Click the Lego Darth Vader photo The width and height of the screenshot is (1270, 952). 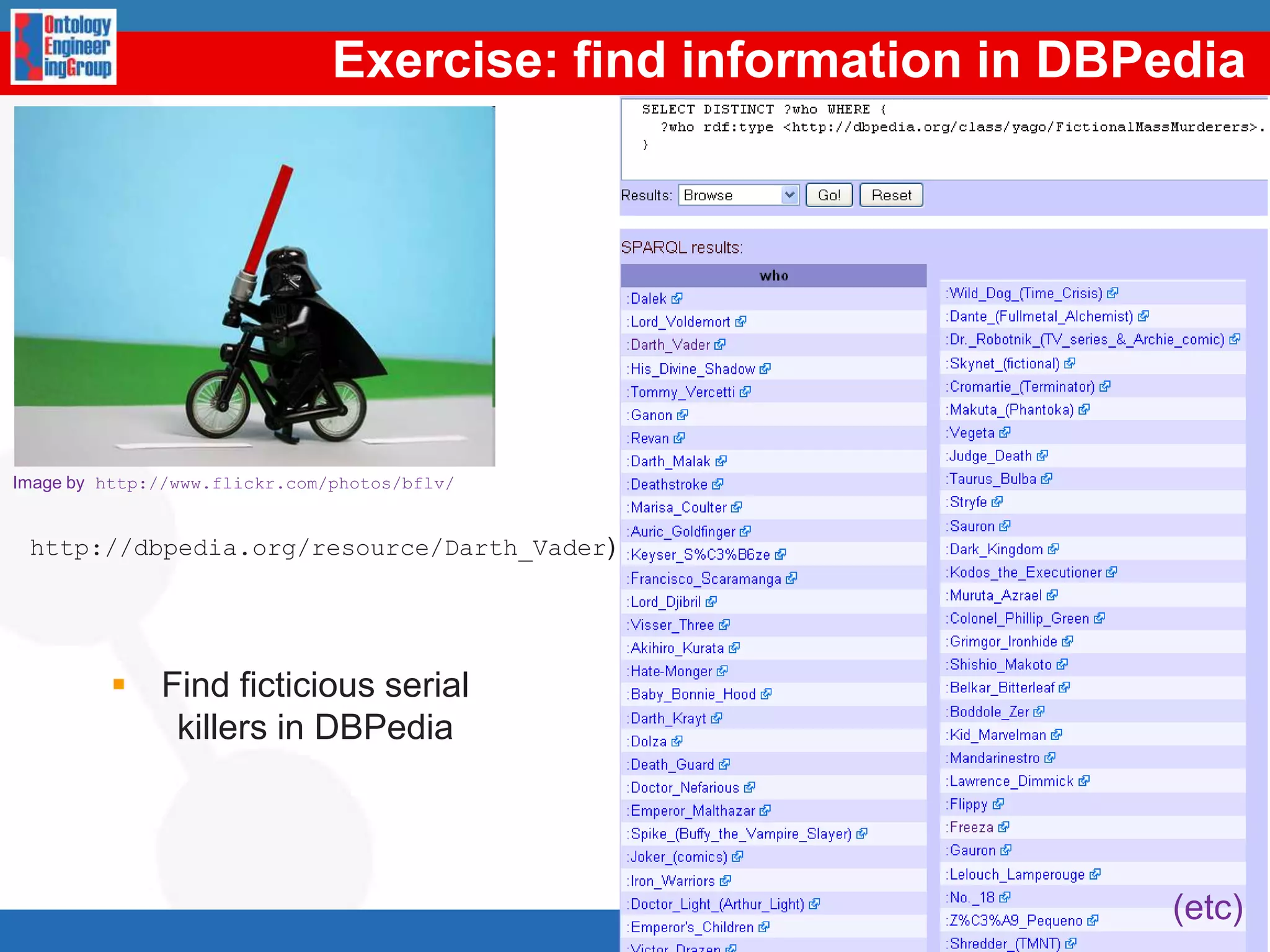coord(255,286)
